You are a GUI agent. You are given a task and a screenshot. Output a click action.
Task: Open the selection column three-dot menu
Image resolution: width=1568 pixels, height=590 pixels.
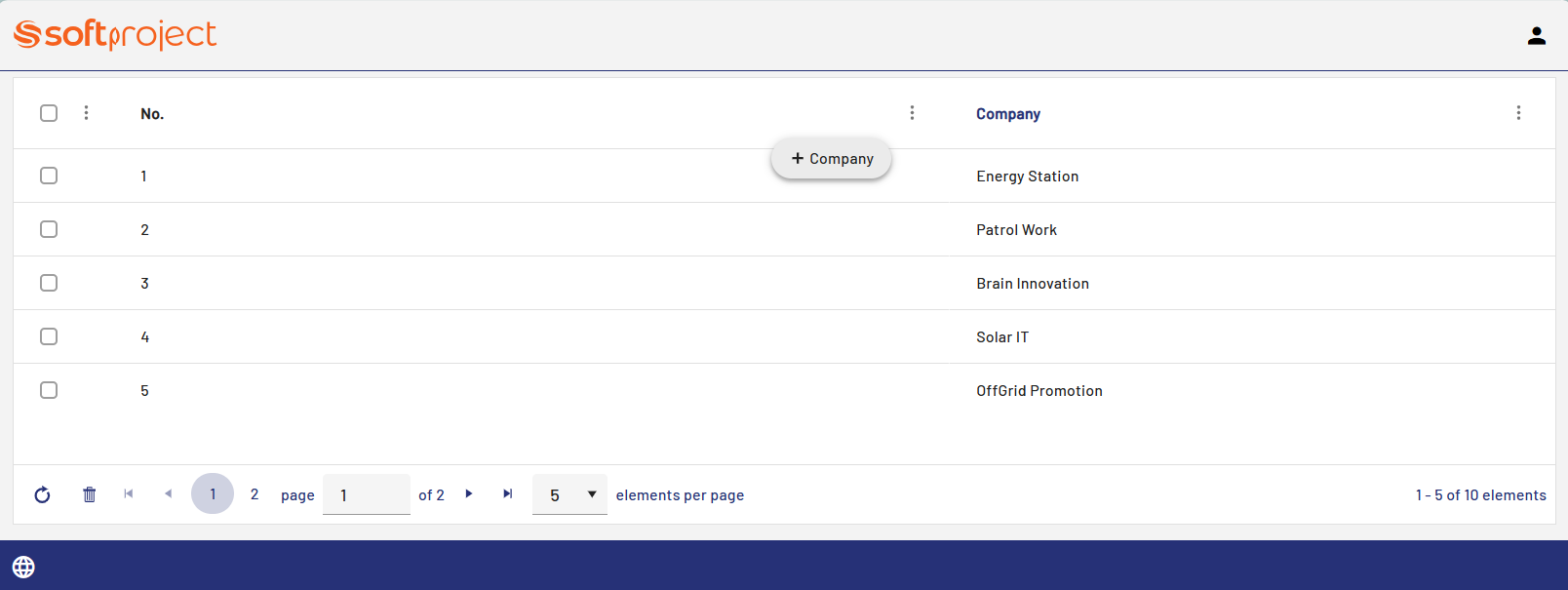[x=86, y=113]
